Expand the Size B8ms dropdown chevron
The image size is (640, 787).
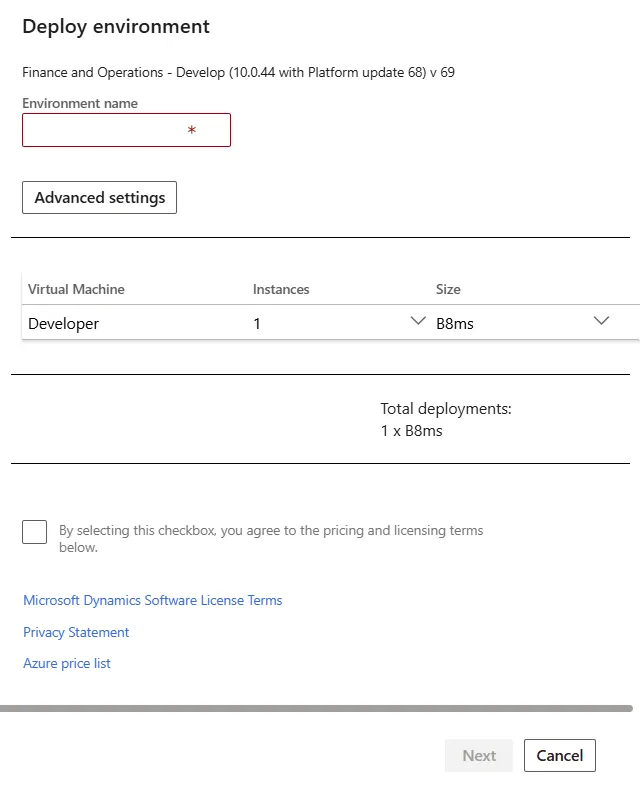601,321
